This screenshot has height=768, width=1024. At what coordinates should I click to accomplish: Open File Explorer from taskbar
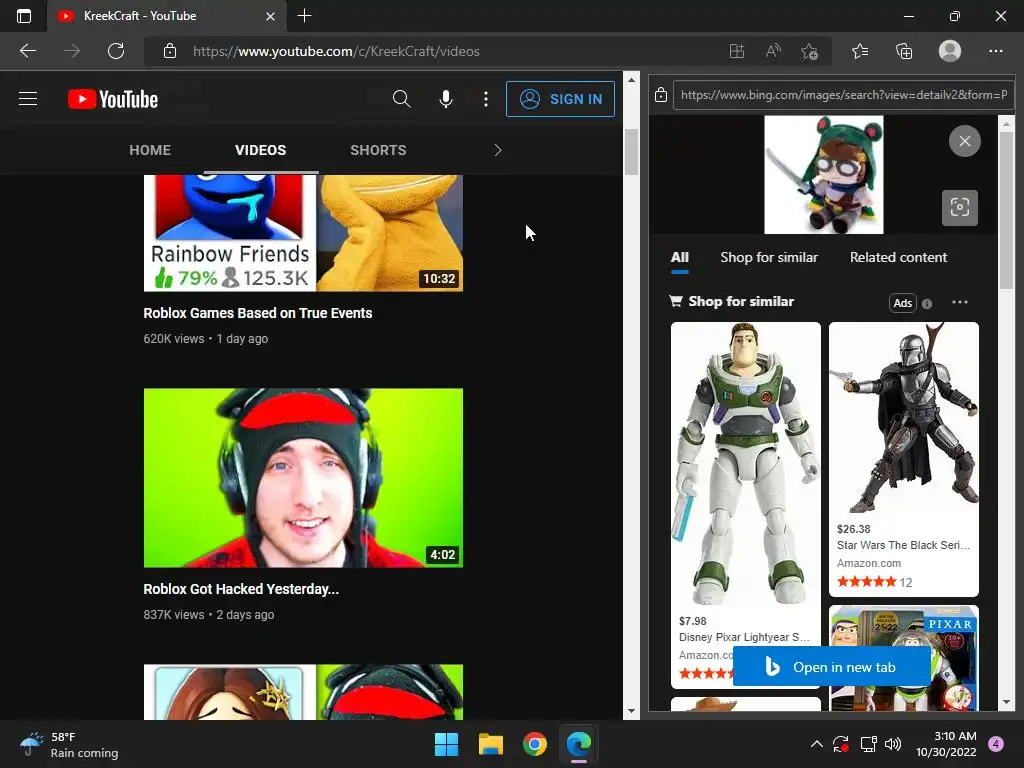(x=490, y=744)
